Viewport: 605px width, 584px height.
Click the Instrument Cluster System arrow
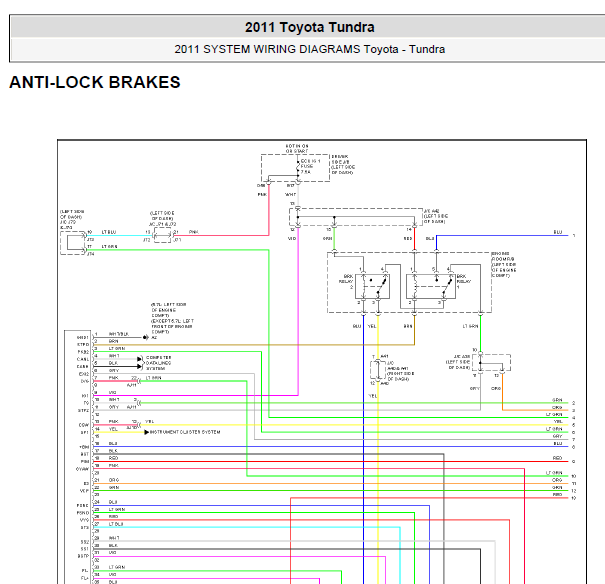pyautogui.click(x=147, y=432)
